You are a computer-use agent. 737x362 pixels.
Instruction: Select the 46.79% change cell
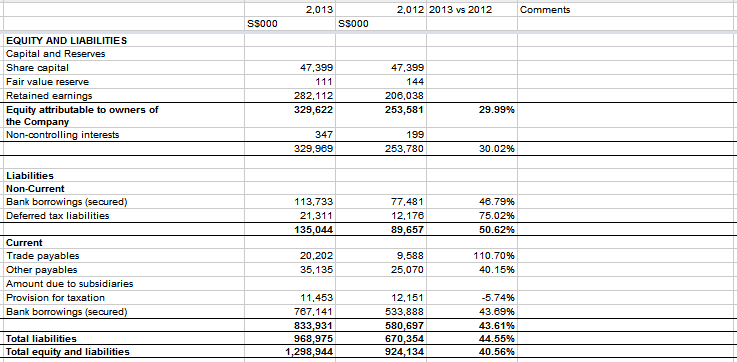472,202
